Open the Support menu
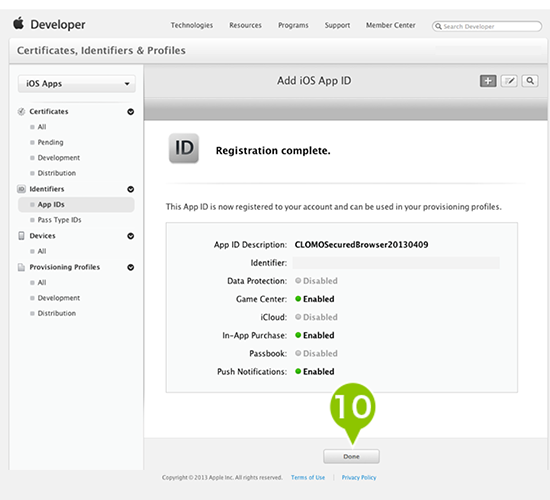 tap(337, 25)
